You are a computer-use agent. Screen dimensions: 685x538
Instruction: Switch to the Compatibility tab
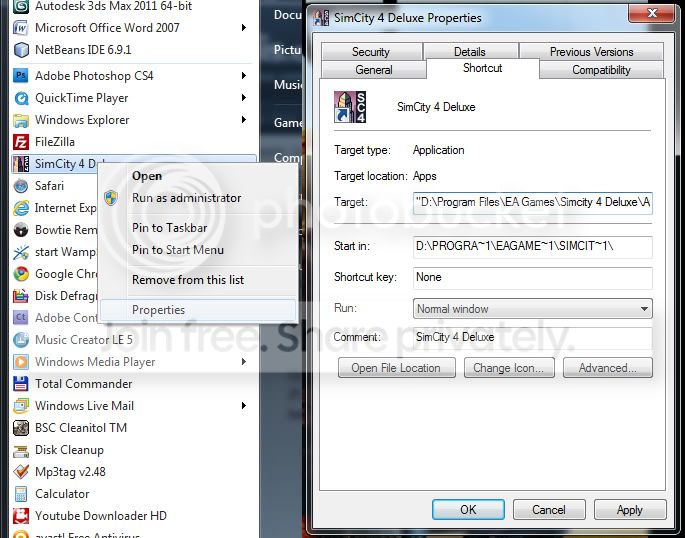[x=602, y=70]
